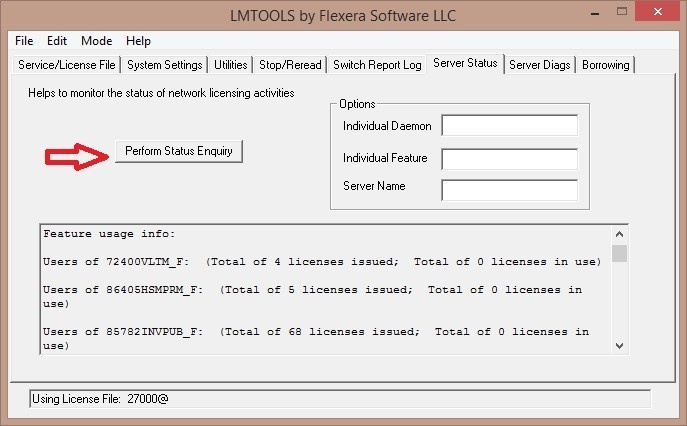Open the Utilities tab
This screenshot has width=687, height=426.
(x=230, y=65)
